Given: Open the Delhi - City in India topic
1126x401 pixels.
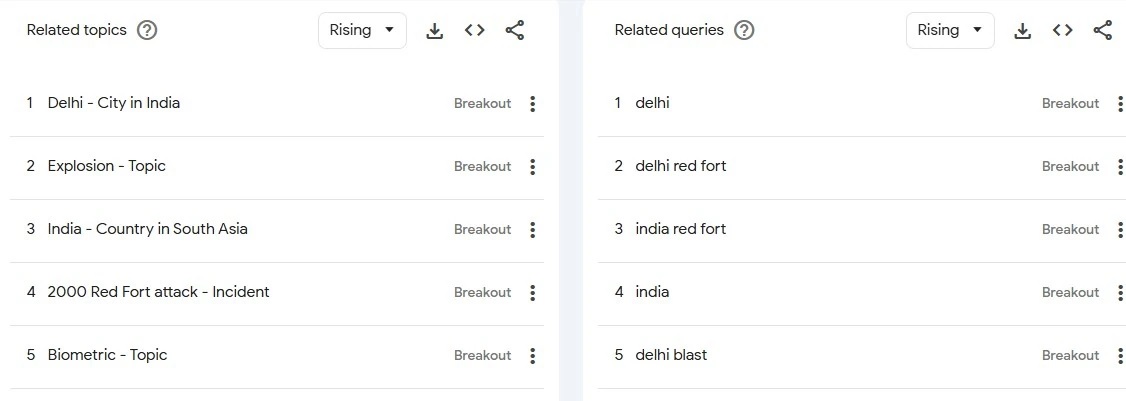Looking at the screenshot, I should click(114, 103).
